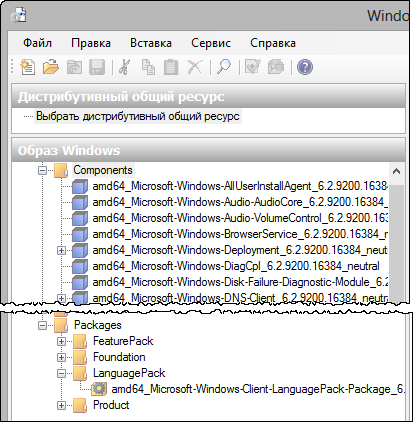Click the application icon in title bar
The width and height of the screenshot is (413, 422).
pos(18,15)
